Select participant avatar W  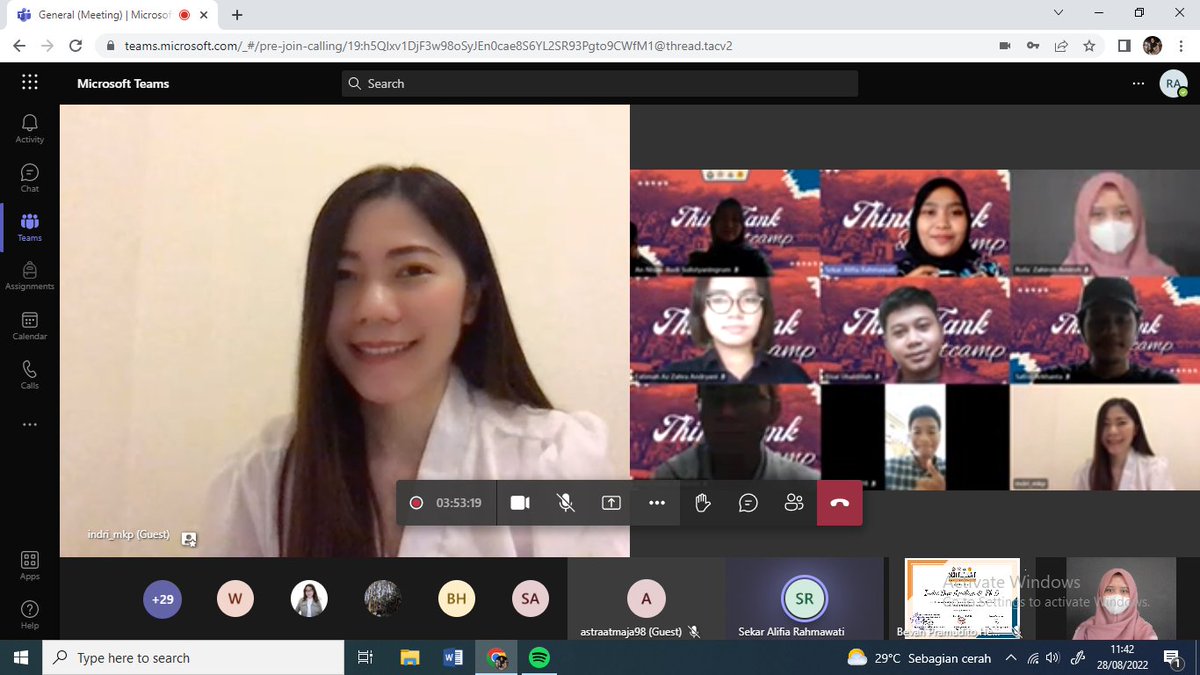235,599
